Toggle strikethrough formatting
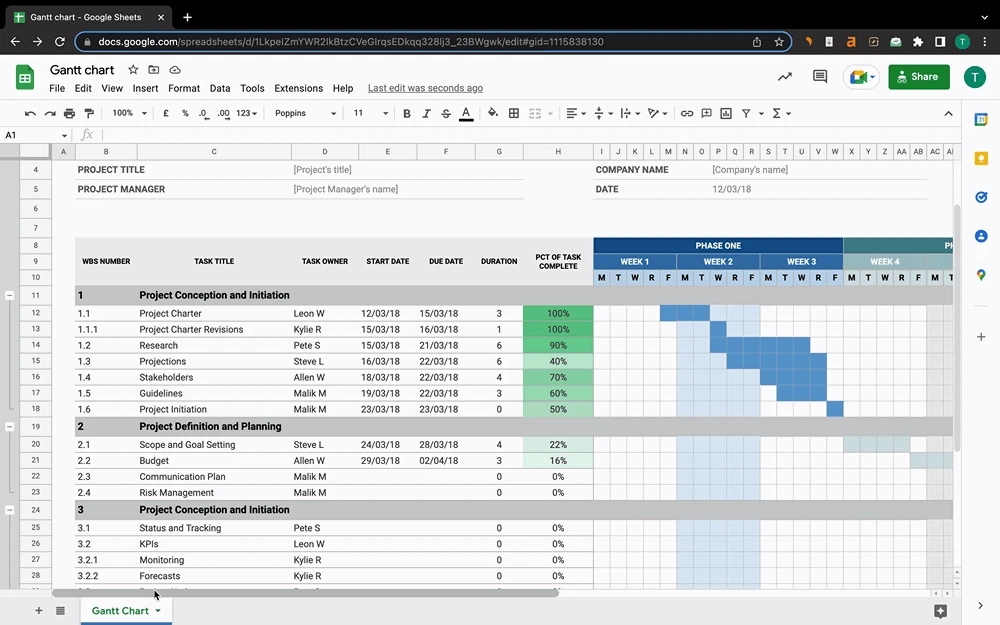 [446, 114]
